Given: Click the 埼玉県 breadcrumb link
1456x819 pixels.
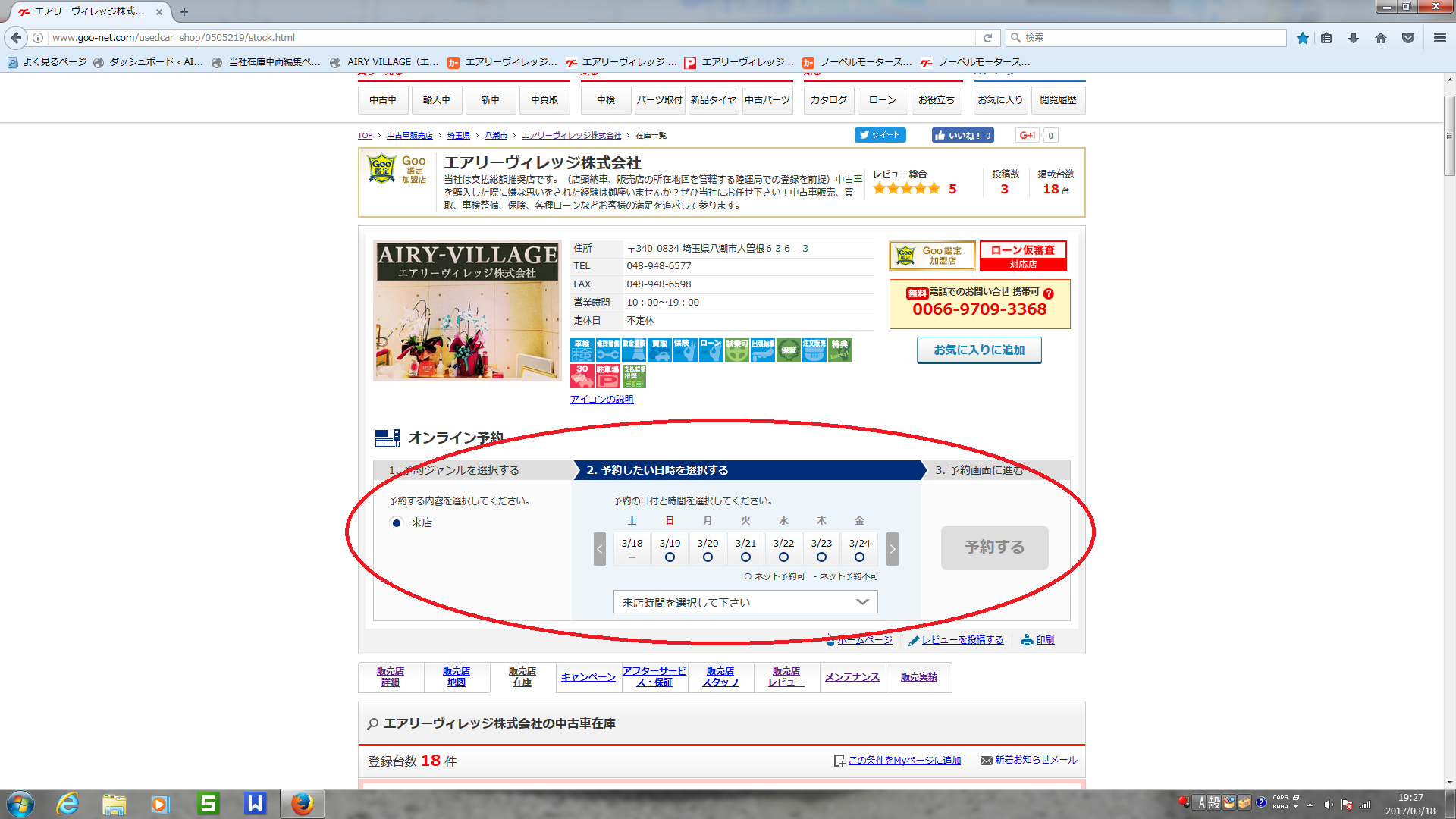Looking at the screenshot, I should pyautogui.click(x=459, y=136).
